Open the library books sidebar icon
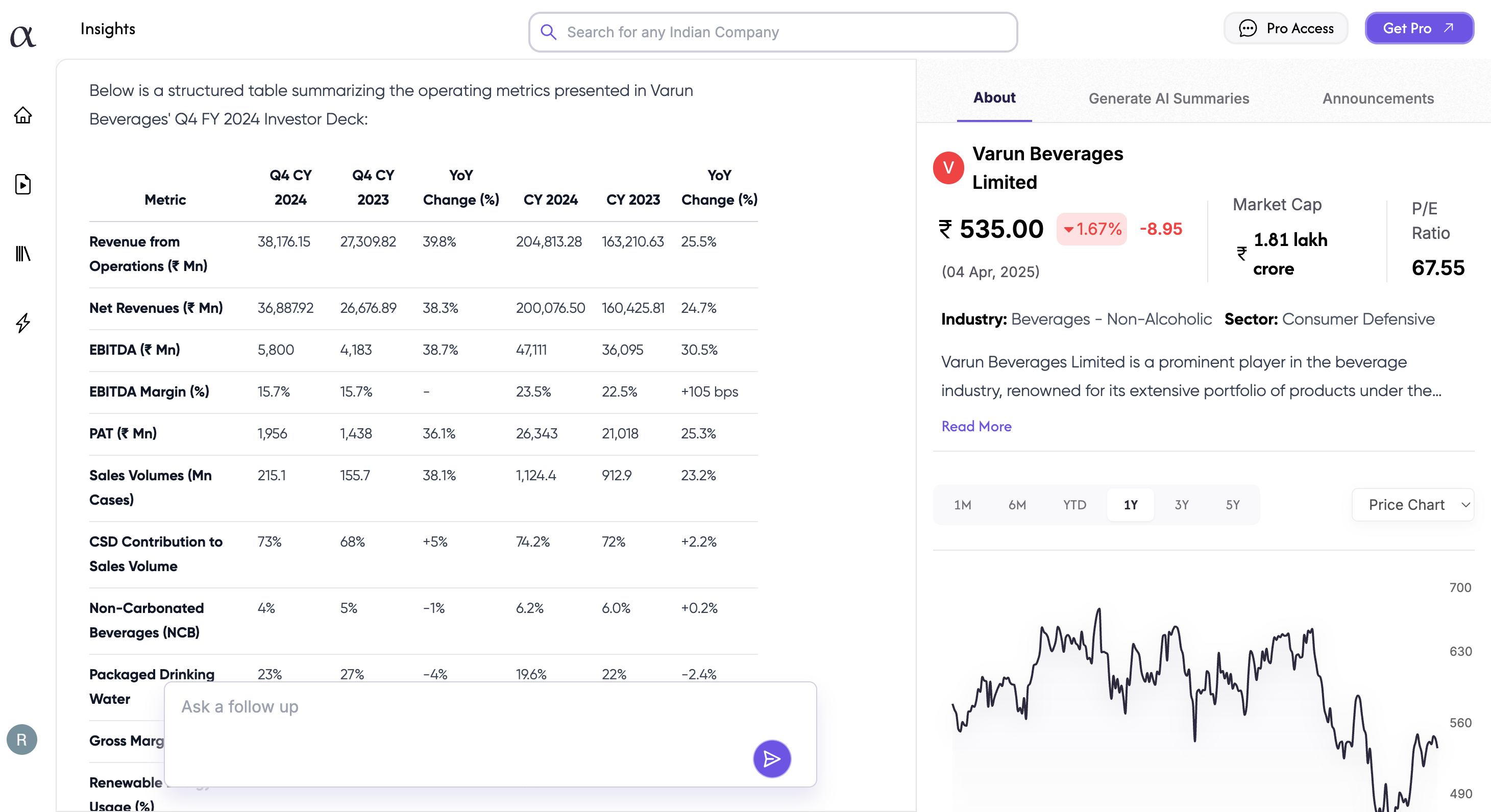The width and height of the screenshot is (1491, 812). [22, 254]
